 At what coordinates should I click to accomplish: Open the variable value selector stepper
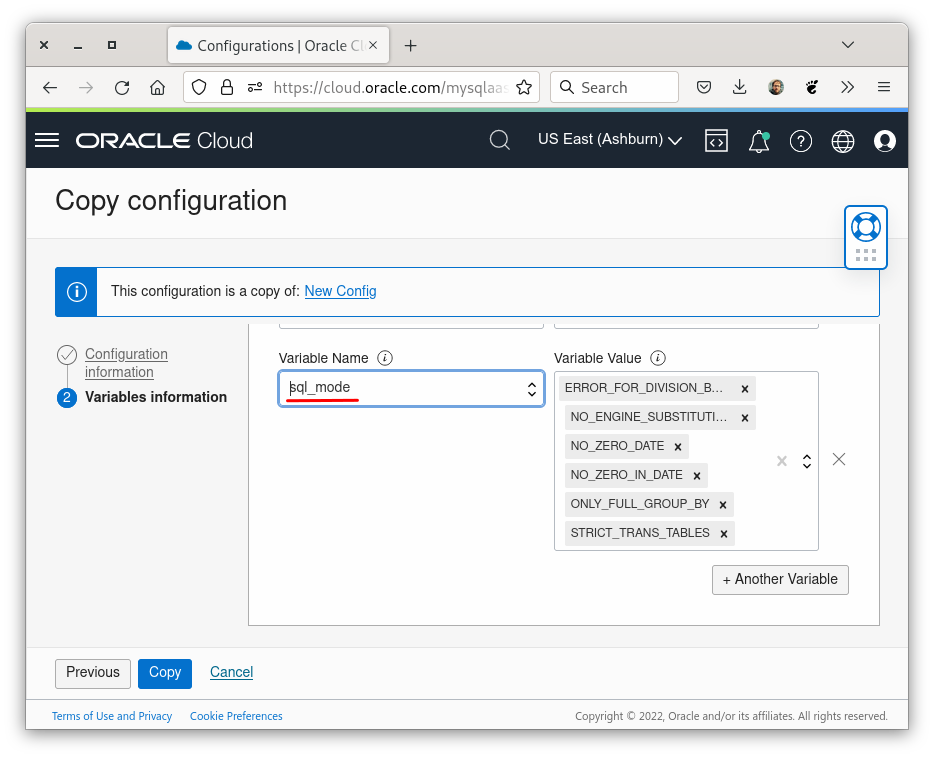coord(807,460)
